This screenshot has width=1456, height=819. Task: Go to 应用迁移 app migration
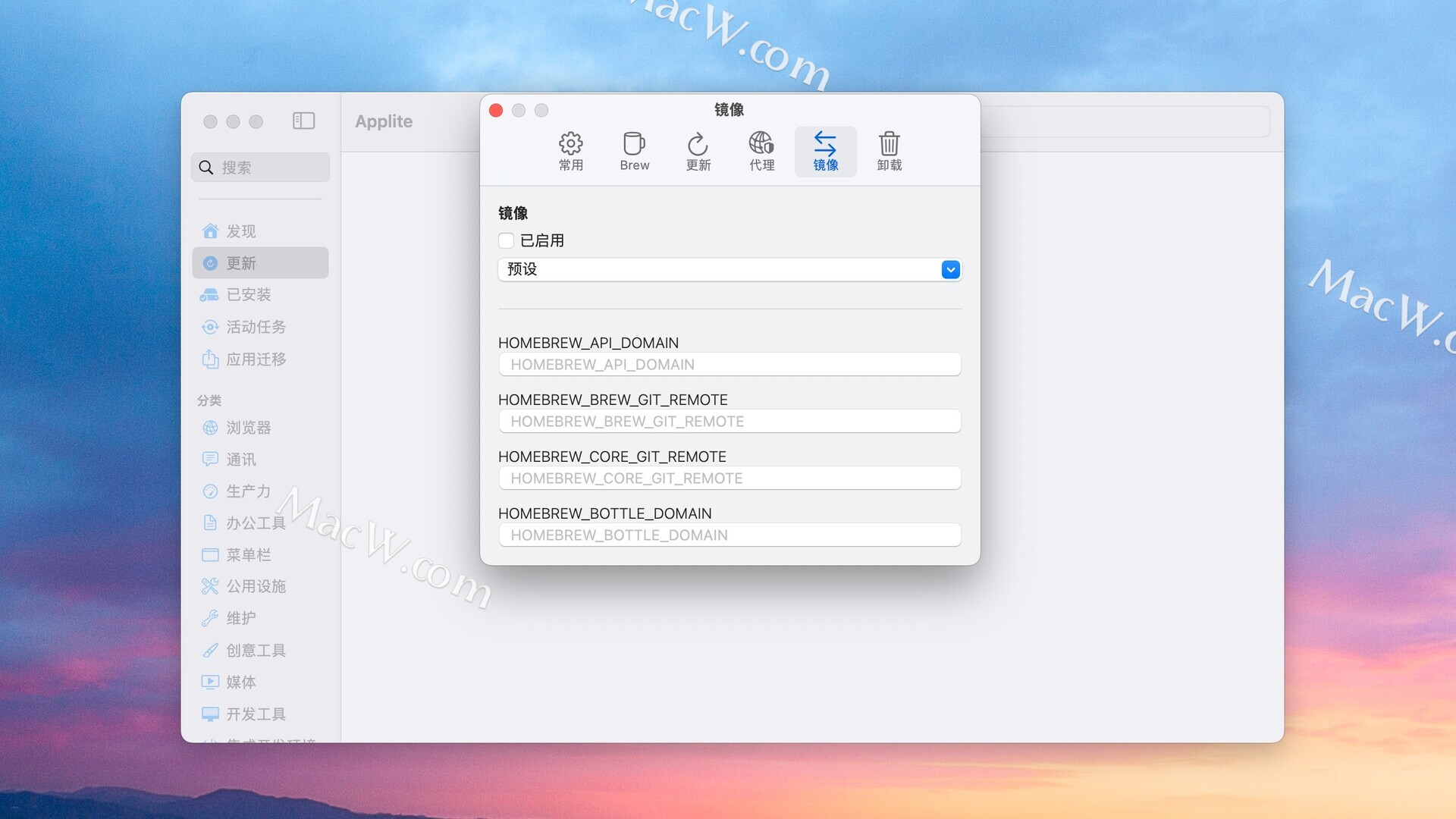[256, 359]
